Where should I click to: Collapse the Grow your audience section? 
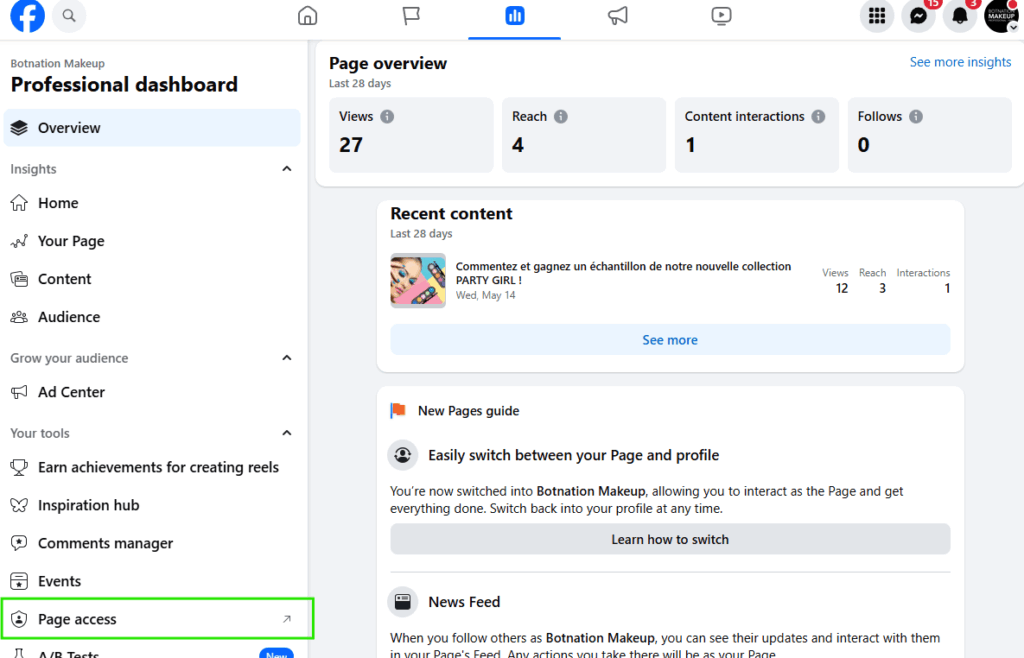[287, 358]
